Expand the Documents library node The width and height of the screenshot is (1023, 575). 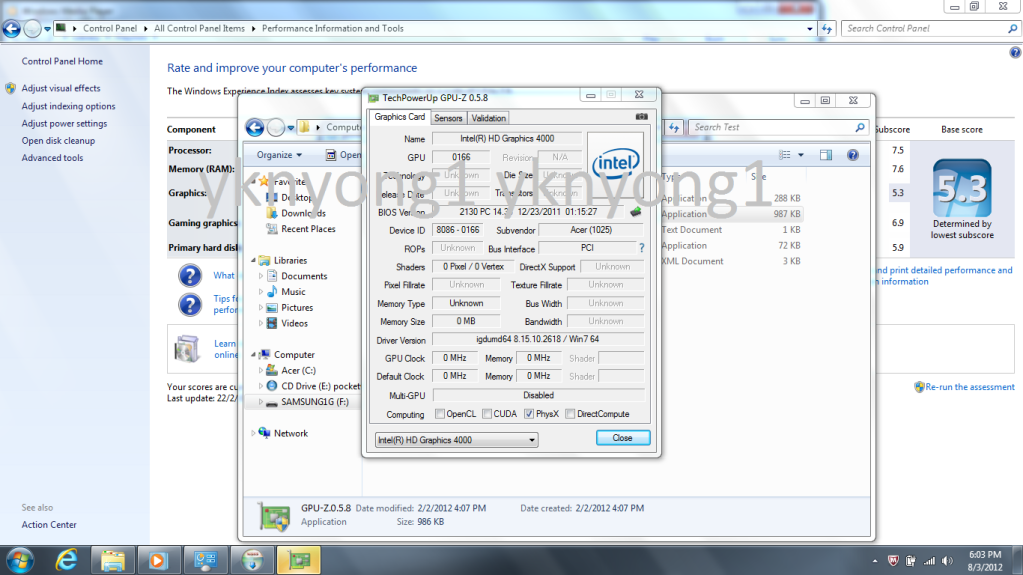click(x=261, y=276)
